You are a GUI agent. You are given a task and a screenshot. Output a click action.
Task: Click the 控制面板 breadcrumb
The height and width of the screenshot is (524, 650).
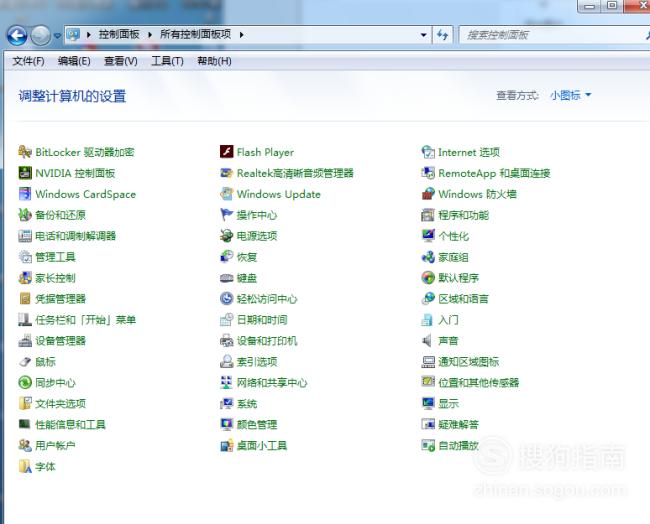point(119,34)
